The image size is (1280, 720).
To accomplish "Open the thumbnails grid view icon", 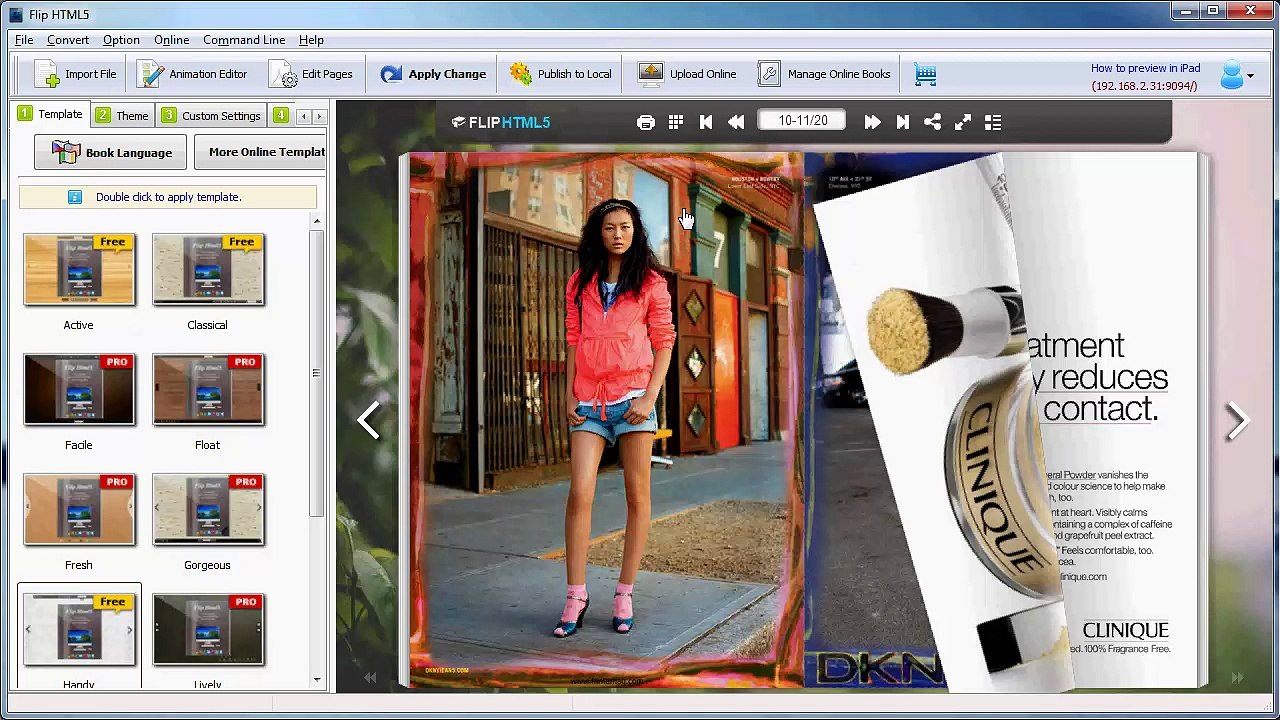I will point(676,122).
